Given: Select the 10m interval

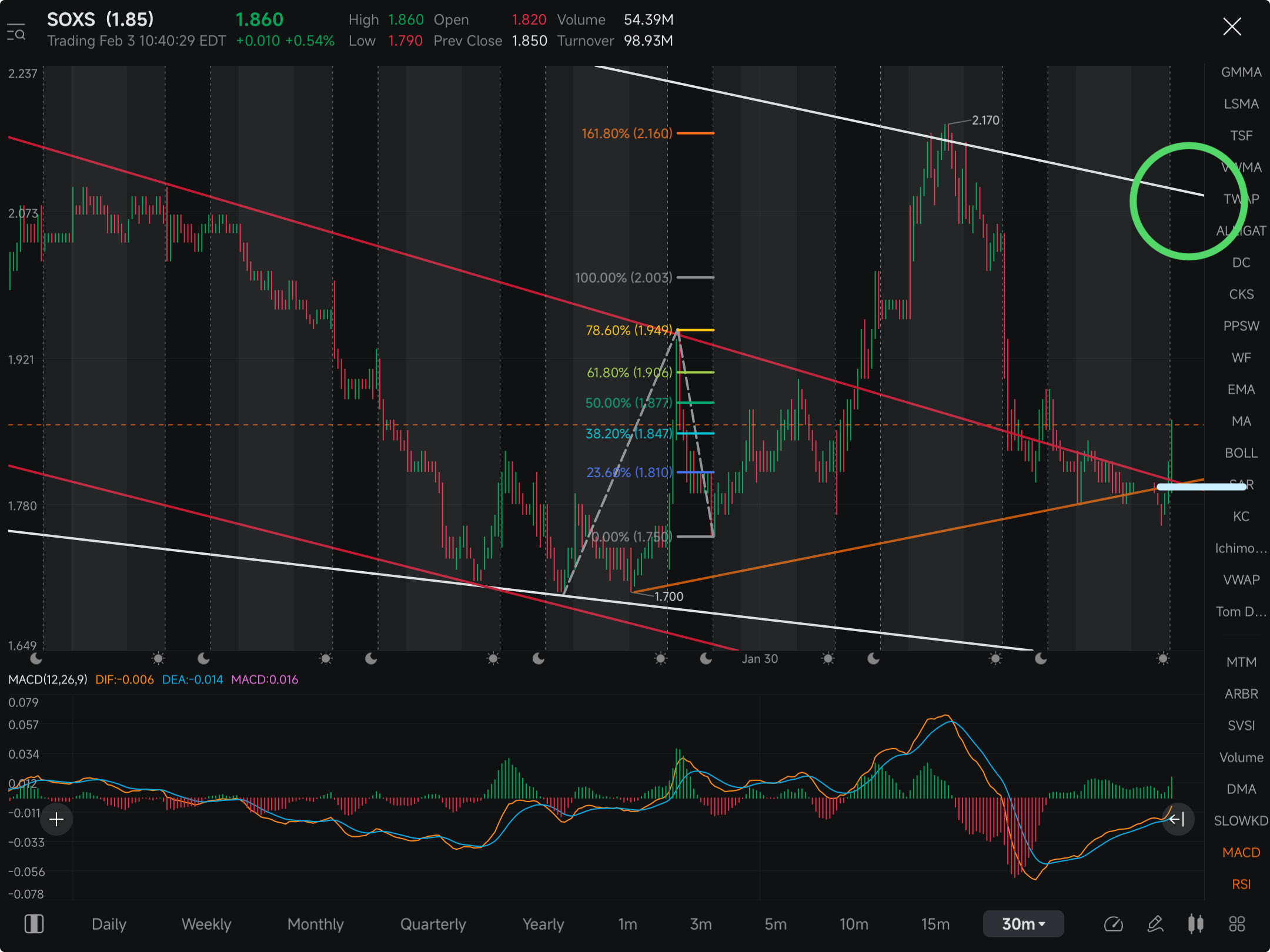Looking at the screenshot, I should tap(854, 924).
